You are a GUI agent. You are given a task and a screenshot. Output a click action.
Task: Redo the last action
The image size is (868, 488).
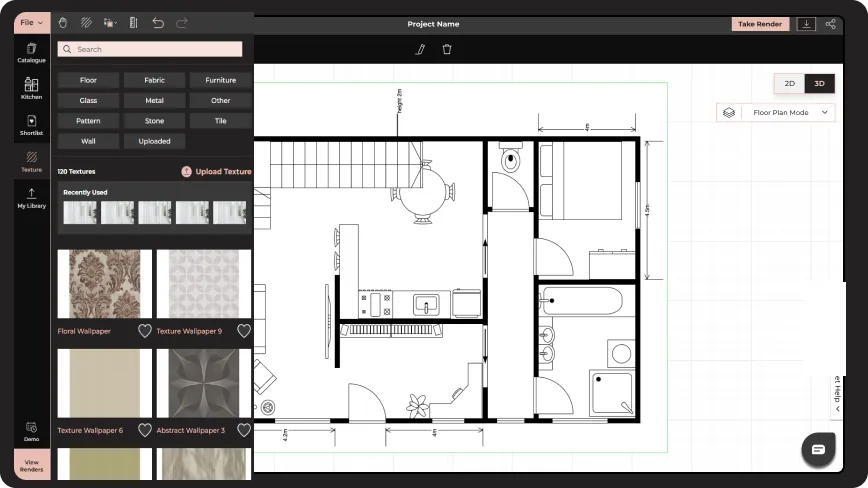(x=182, y=23)
